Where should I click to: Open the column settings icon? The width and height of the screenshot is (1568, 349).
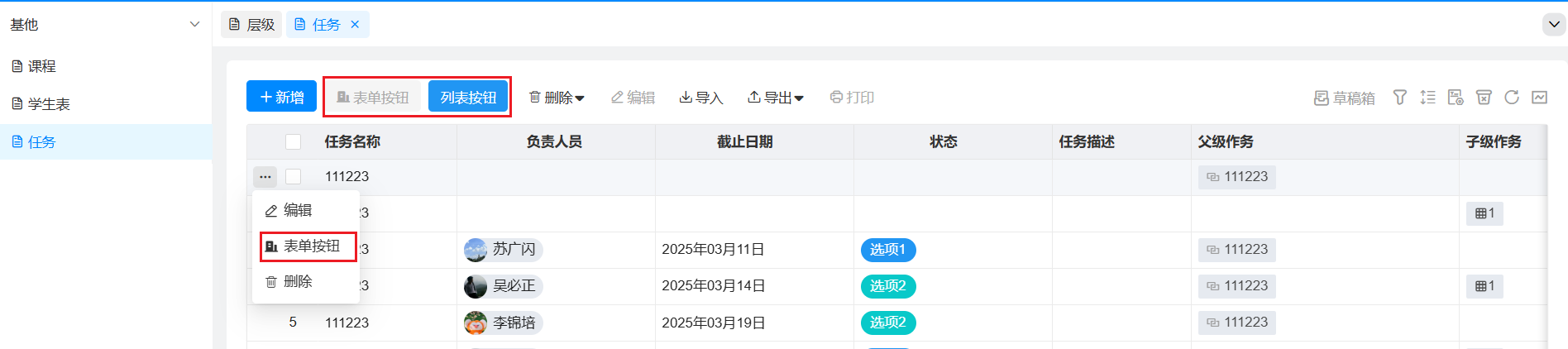tap(1456, 98)
